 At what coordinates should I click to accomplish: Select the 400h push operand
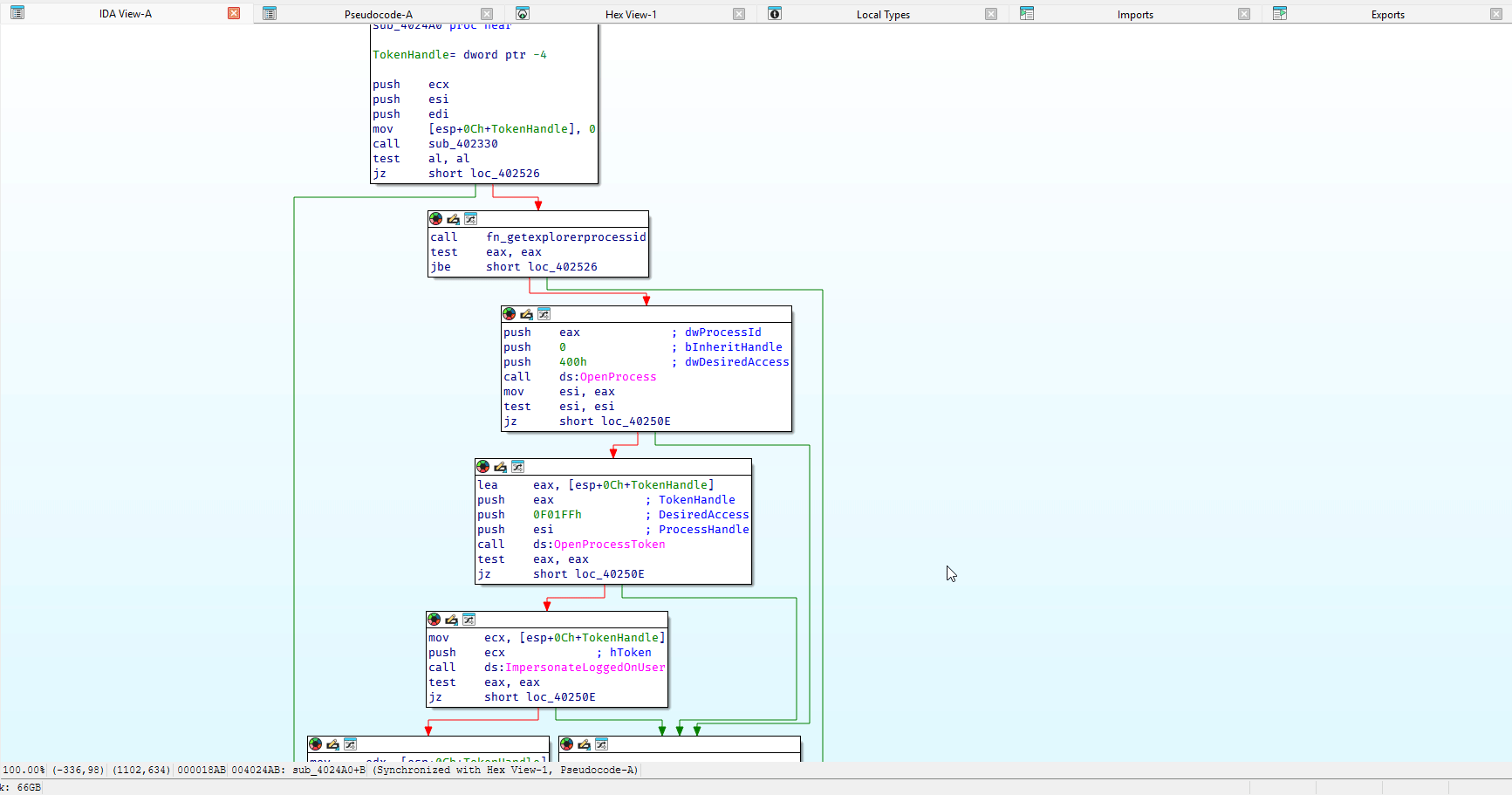pos(573,362)
